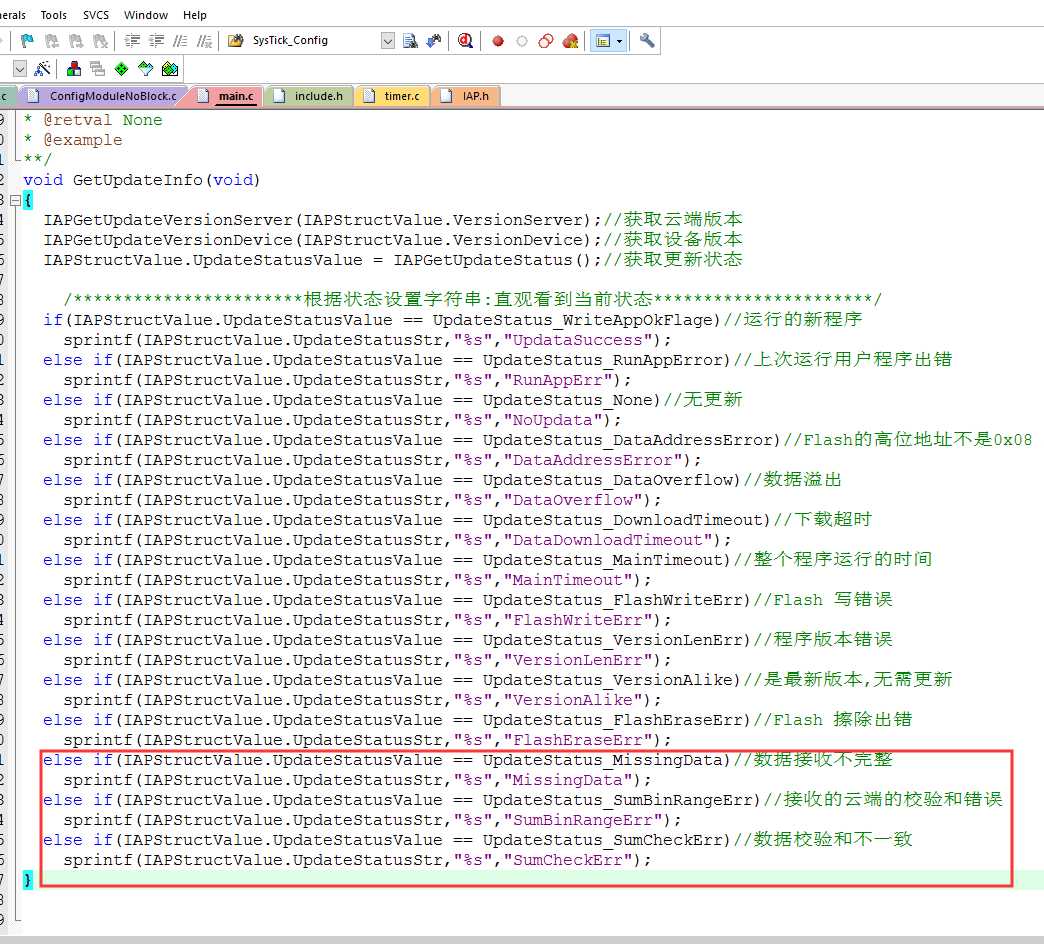Image resolution: width=1044 pixels, height=944 pixels.
Task: Click the Find icon with document
Action: (410, 41)
